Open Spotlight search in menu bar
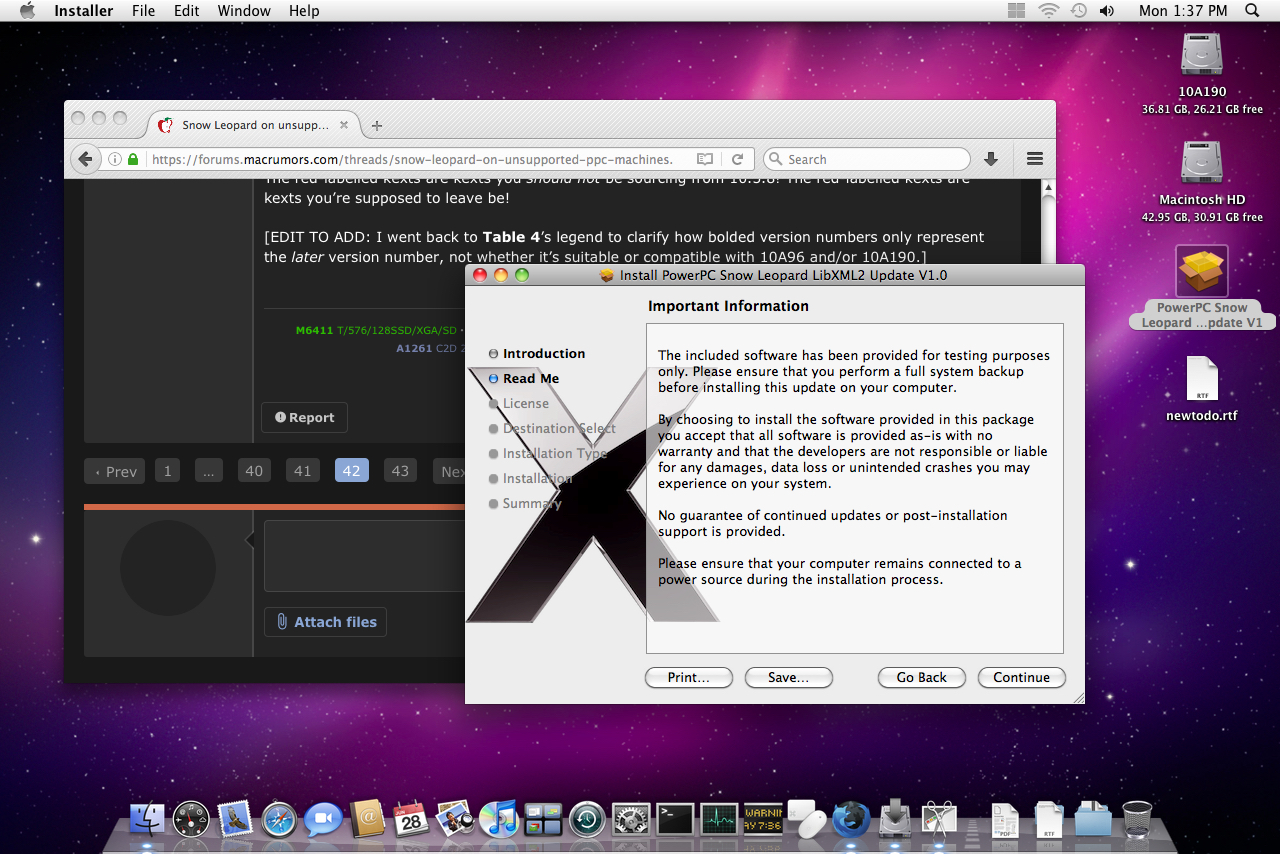The width and height of the screenshot is (1280, 854). 1252,11
